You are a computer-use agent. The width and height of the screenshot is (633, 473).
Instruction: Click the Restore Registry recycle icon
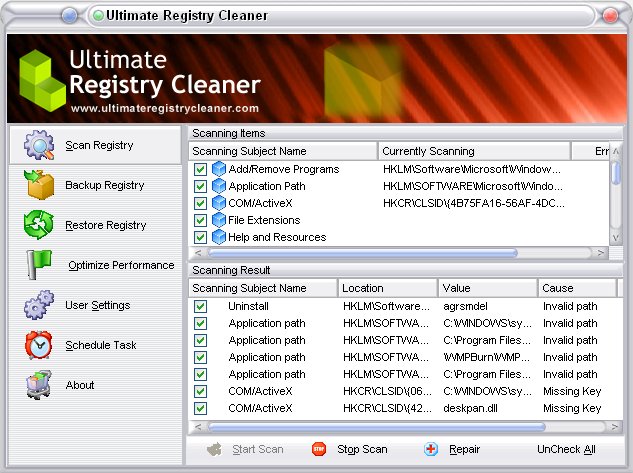tap(39, 225)
